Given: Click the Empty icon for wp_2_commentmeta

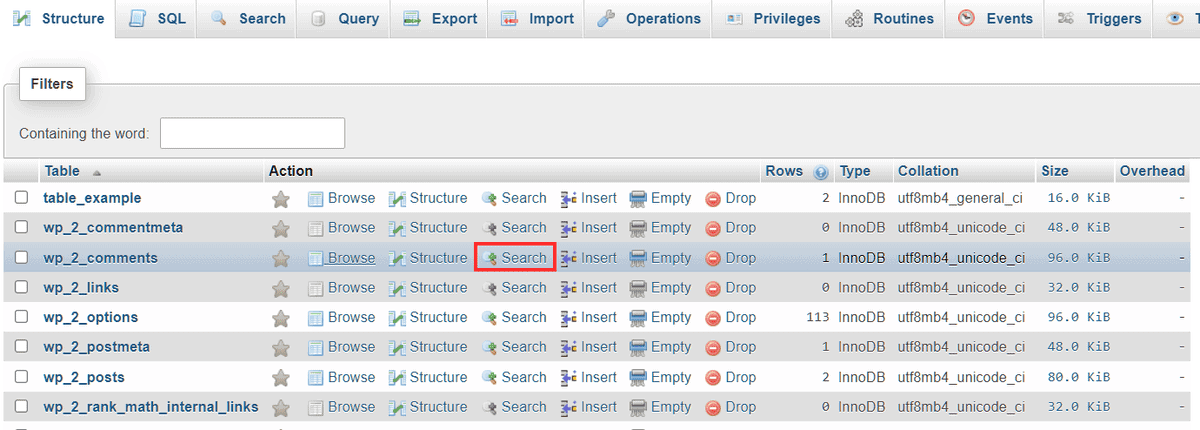Looking at the screenshot, I should 638,228.
